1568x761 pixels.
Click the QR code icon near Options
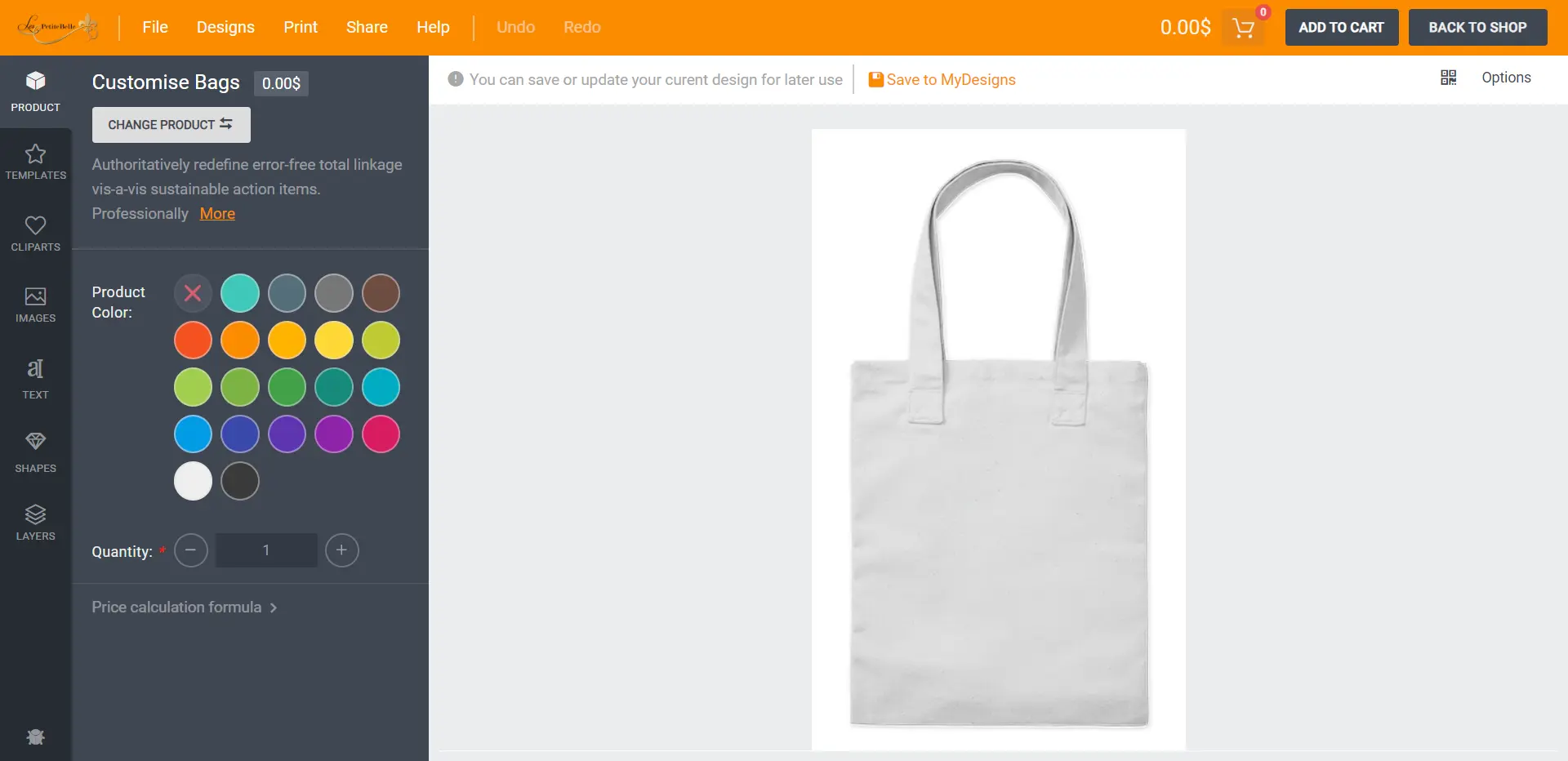(x=1448, y=77)
